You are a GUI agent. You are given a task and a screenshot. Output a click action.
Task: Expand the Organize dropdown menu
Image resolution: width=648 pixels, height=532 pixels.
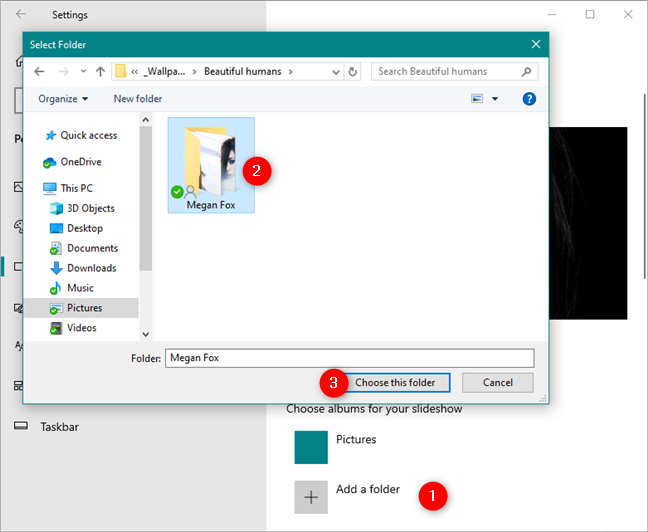pos(63,99)
